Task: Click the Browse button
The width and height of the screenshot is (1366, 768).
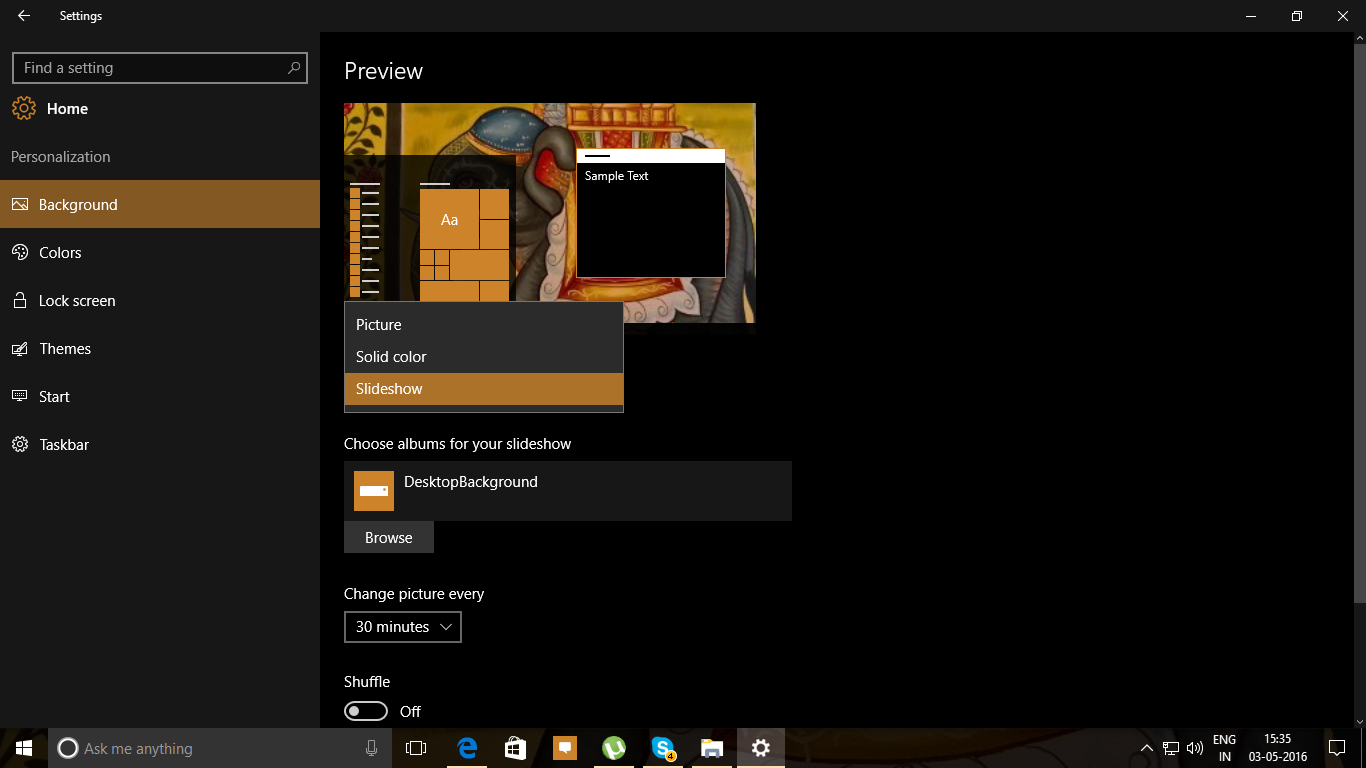Action: pyautogui.click(x=388, y=537)
